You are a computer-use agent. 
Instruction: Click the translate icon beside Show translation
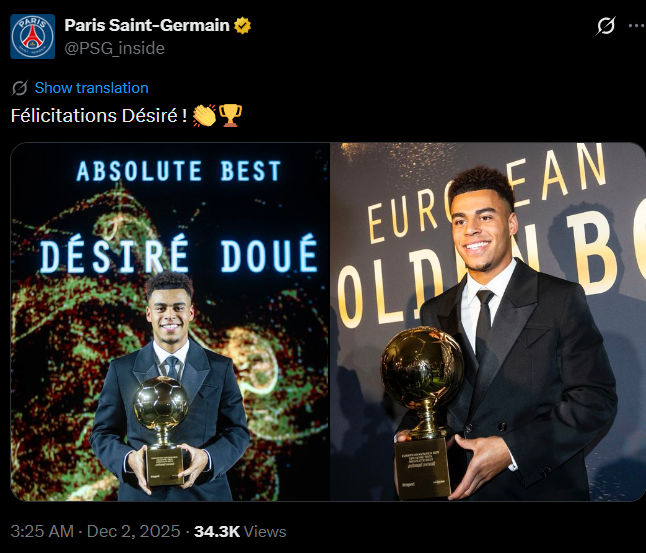[20, 88]
